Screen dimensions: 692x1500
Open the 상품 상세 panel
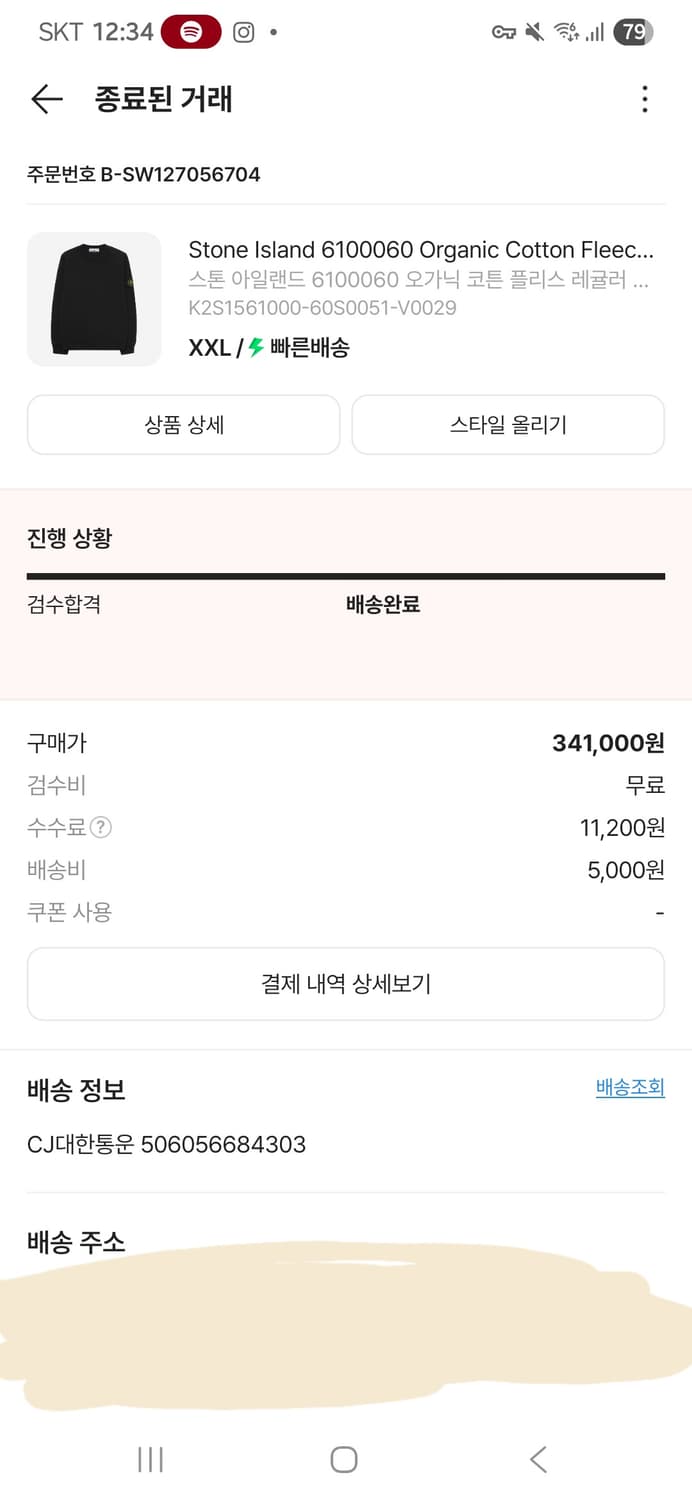tap(183, 424)
